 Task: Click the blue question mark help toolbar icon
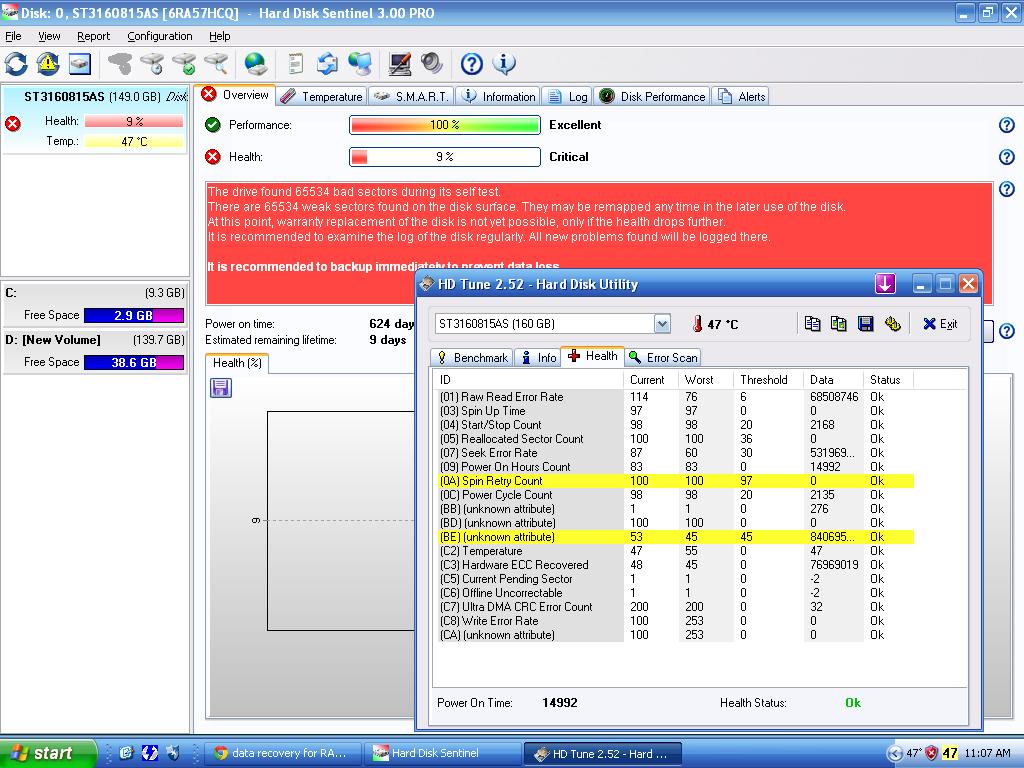[472, 64]
